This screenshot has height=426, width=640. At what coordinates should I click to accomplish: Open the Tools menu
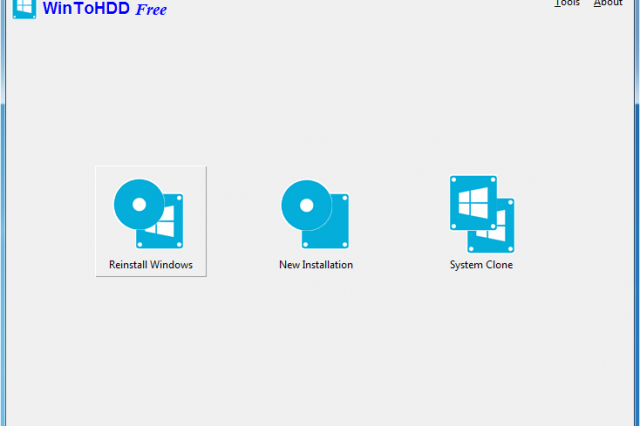[567, 4]
